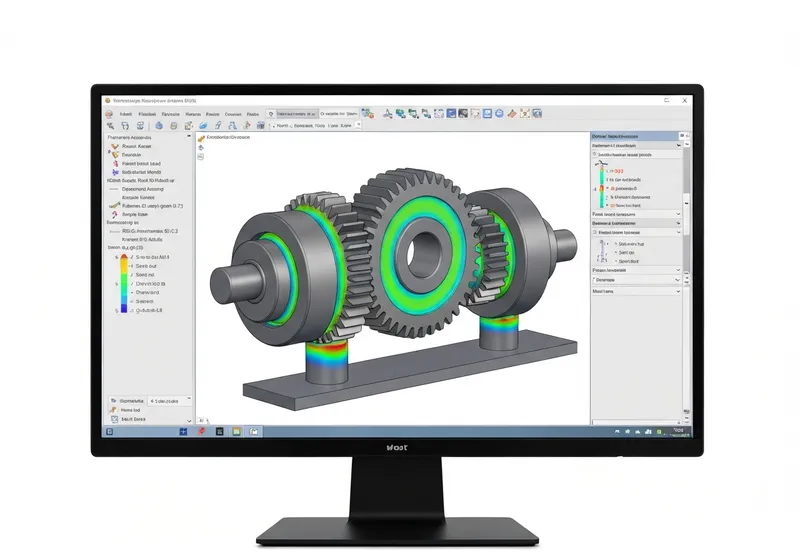Click the blue eraser-shaped toolbar icon
This screenshot has height=560, width=800.
(203, 125)
